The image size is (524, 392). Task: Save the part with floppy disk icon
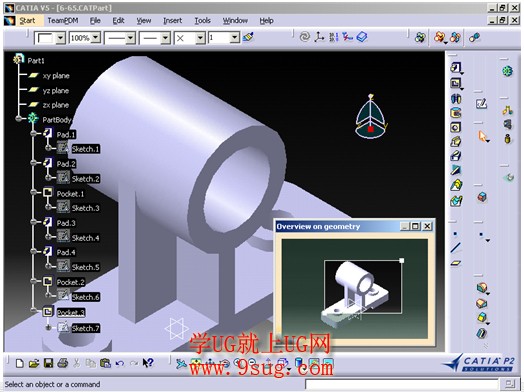[48, 363]
